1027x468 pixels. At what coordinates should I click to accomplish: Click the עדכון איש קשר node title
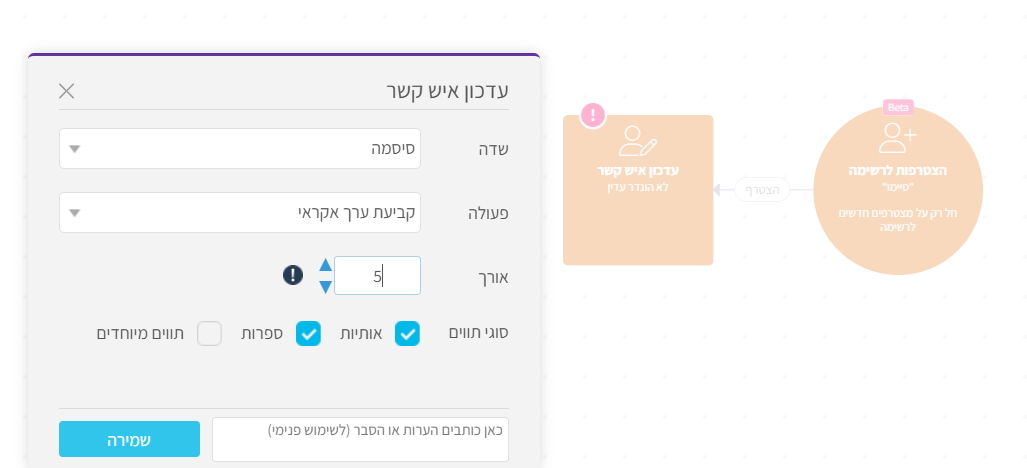pos(638,171)
